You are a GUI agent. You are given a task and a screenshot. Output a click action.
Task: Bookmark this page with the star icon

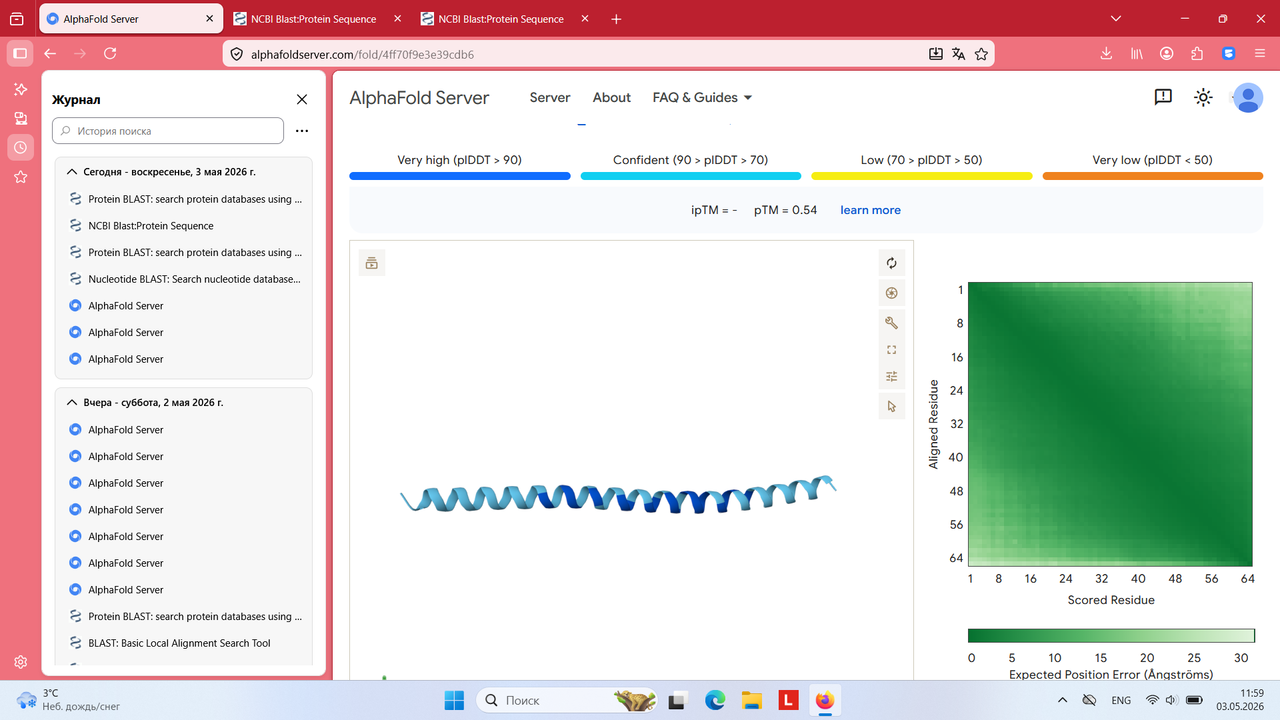pyautogui.click(x=981, y=54)
